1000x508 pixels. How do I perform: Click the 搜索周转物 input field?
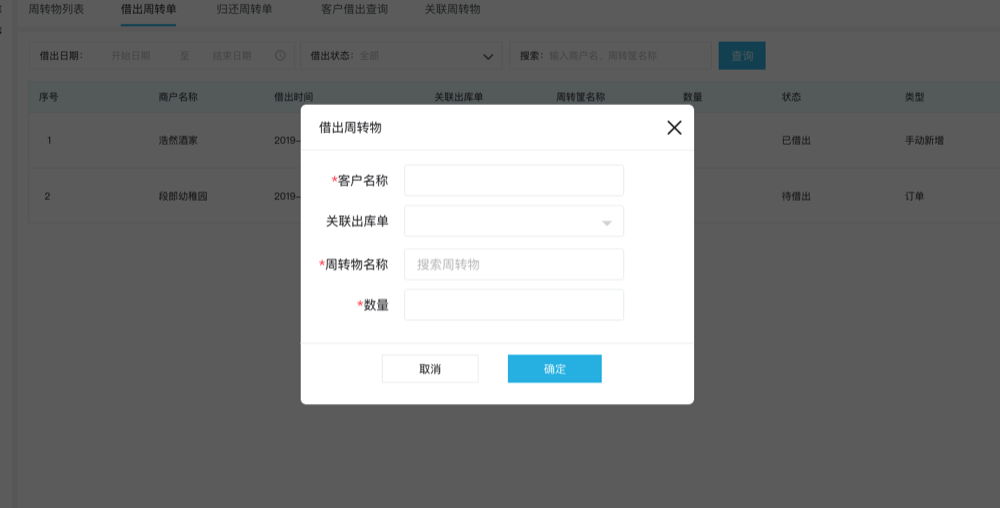[x=513, y=264]
